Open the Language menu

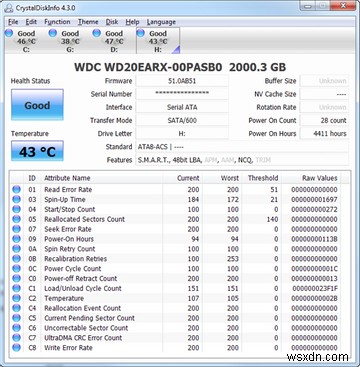click(161, 22)
